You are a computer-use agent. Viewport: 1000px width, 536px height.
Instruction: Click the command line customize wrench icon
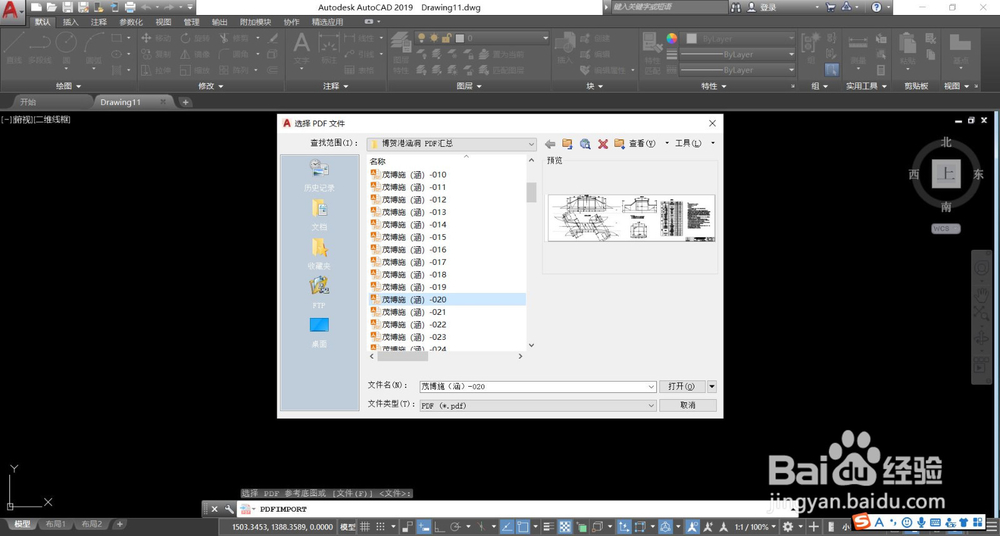click(230, 509)
